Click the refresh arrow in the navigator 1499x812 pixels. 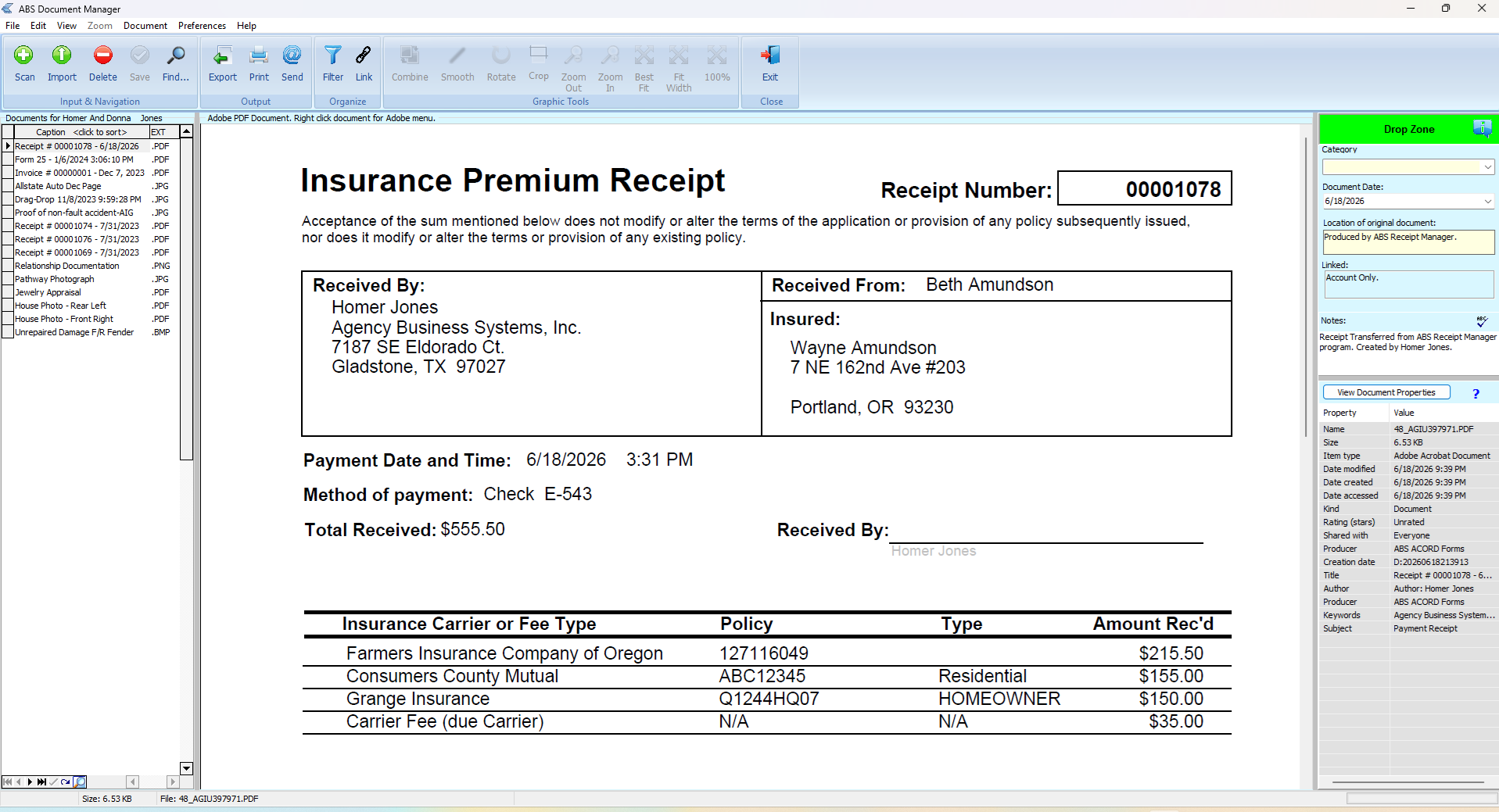pyautogui.click(x=66, y=782)
